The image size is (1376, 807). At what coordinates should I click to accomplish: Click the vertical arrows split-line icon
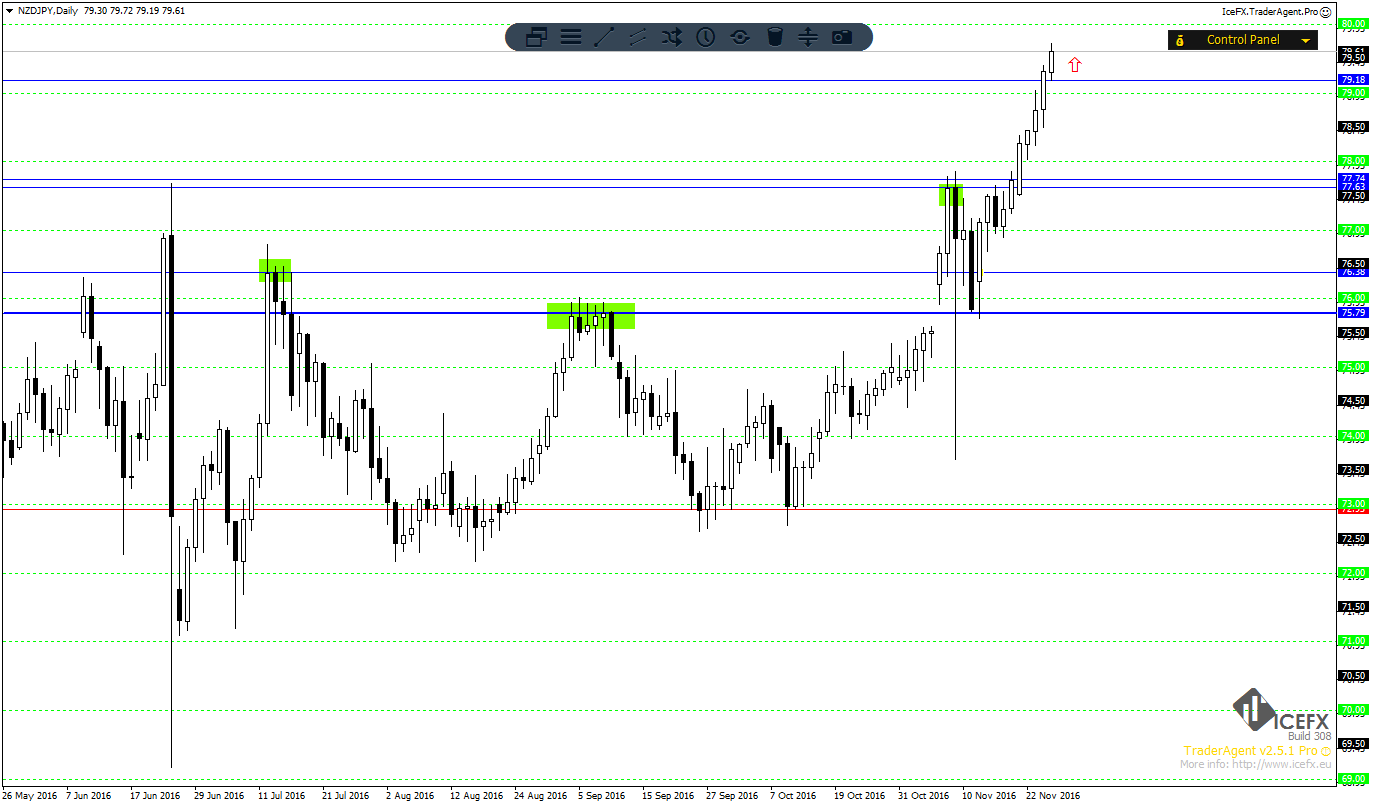click(808, 38)
